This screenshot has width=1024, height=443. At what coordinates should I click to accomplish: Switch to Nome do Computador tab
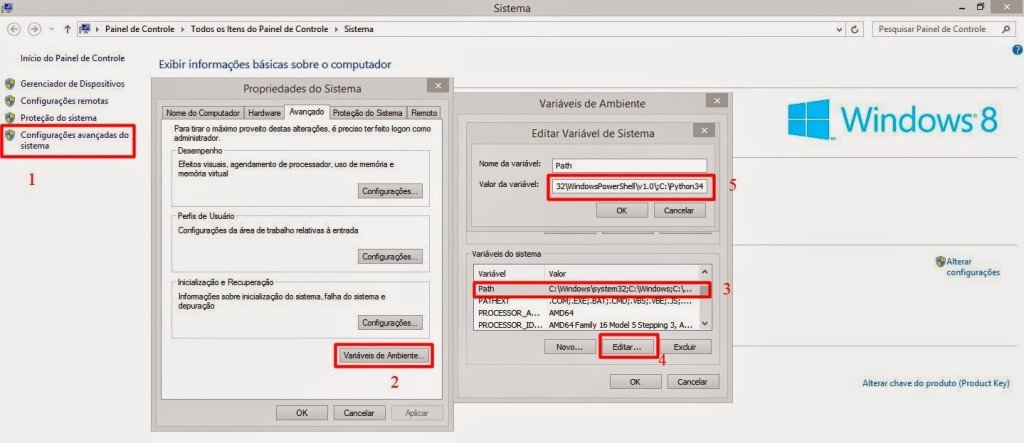202,112
